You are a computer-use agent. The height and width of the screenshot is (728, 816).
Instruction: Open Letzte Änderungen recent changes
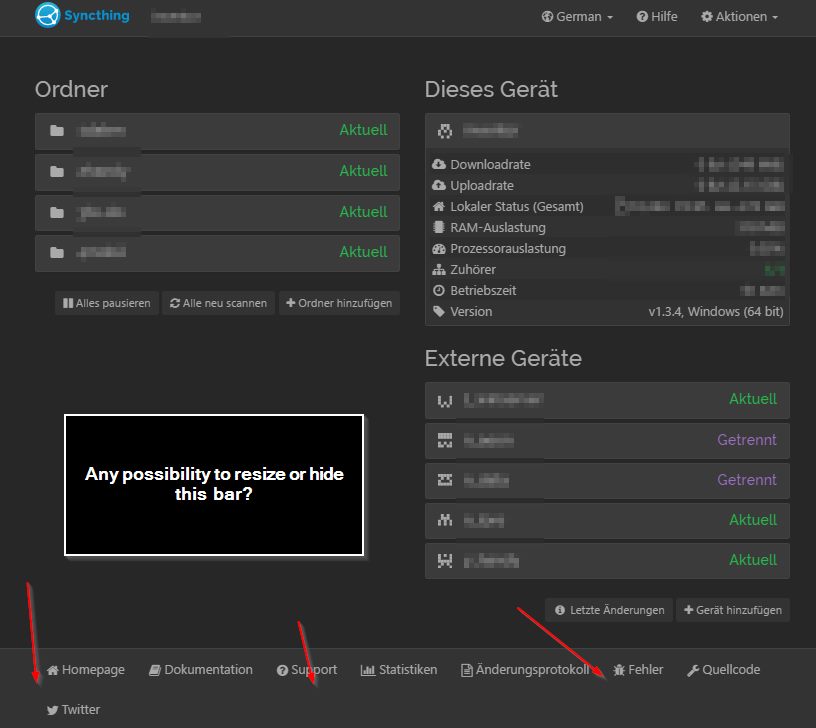(x=608, y=610)
